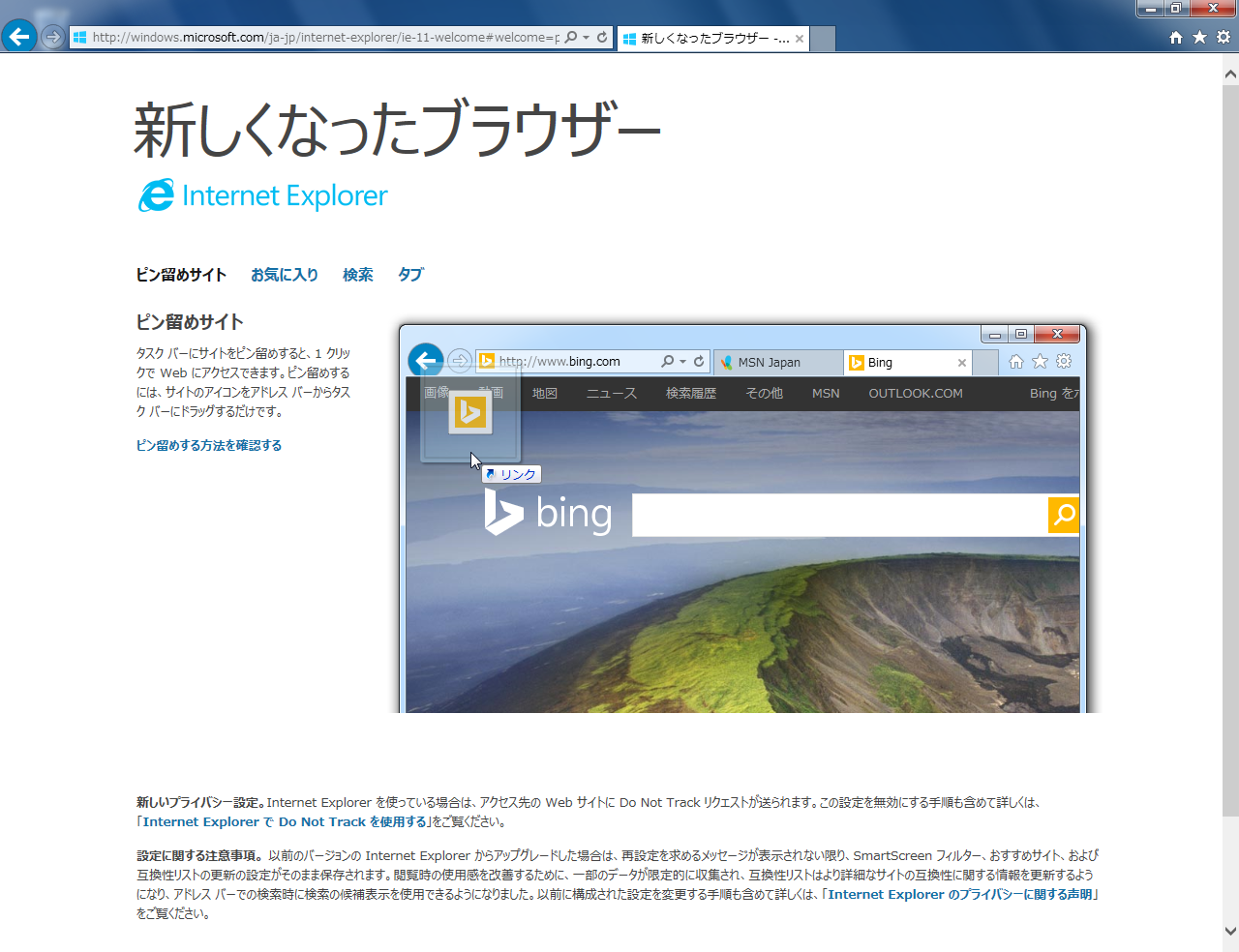Refresh the page with the reload icon
Viewport: 1239px width, 952px height.
pos(602,37)
